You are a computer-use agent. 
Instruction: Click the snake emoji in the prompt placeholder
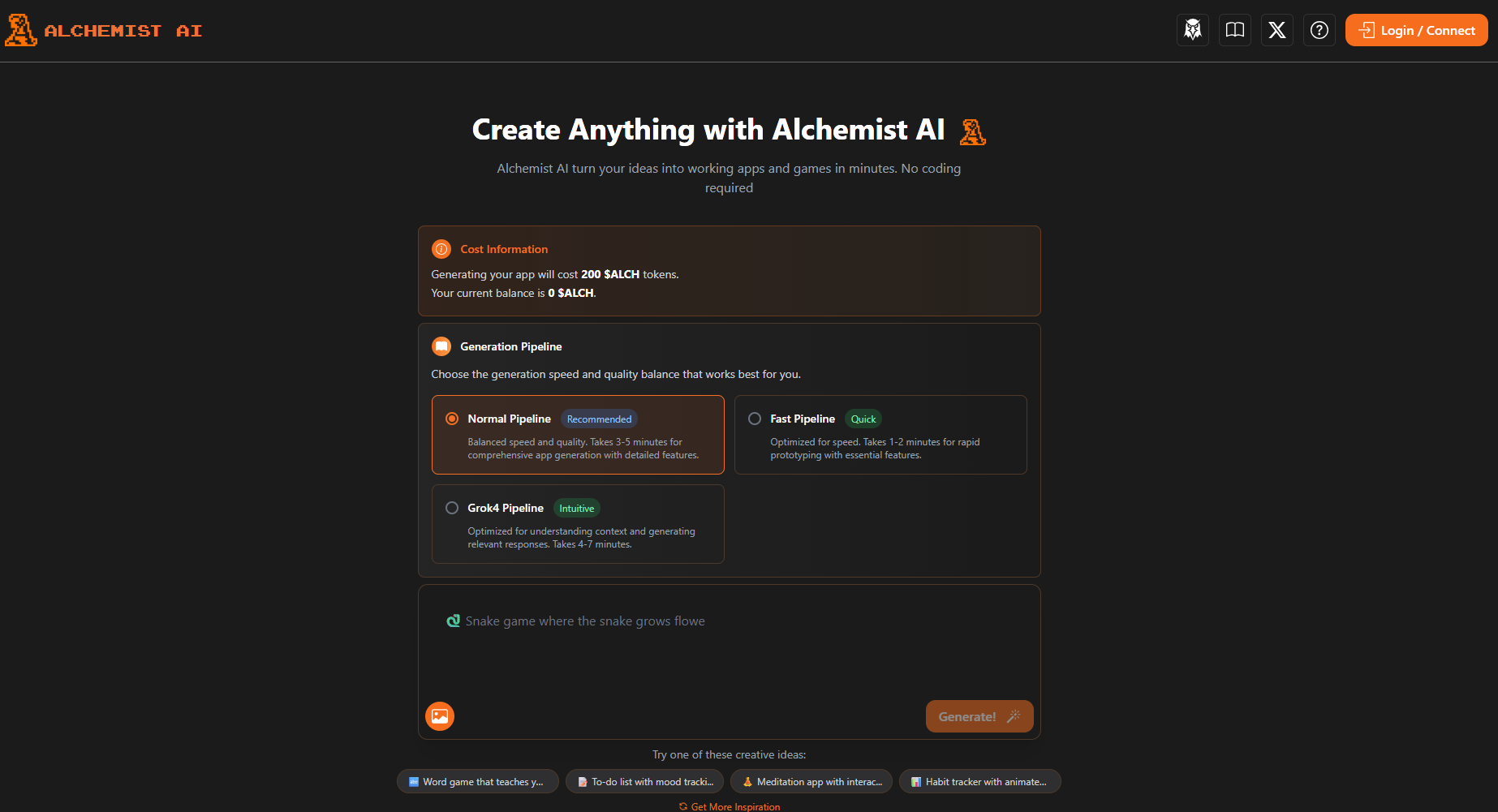tap(454, 621)
